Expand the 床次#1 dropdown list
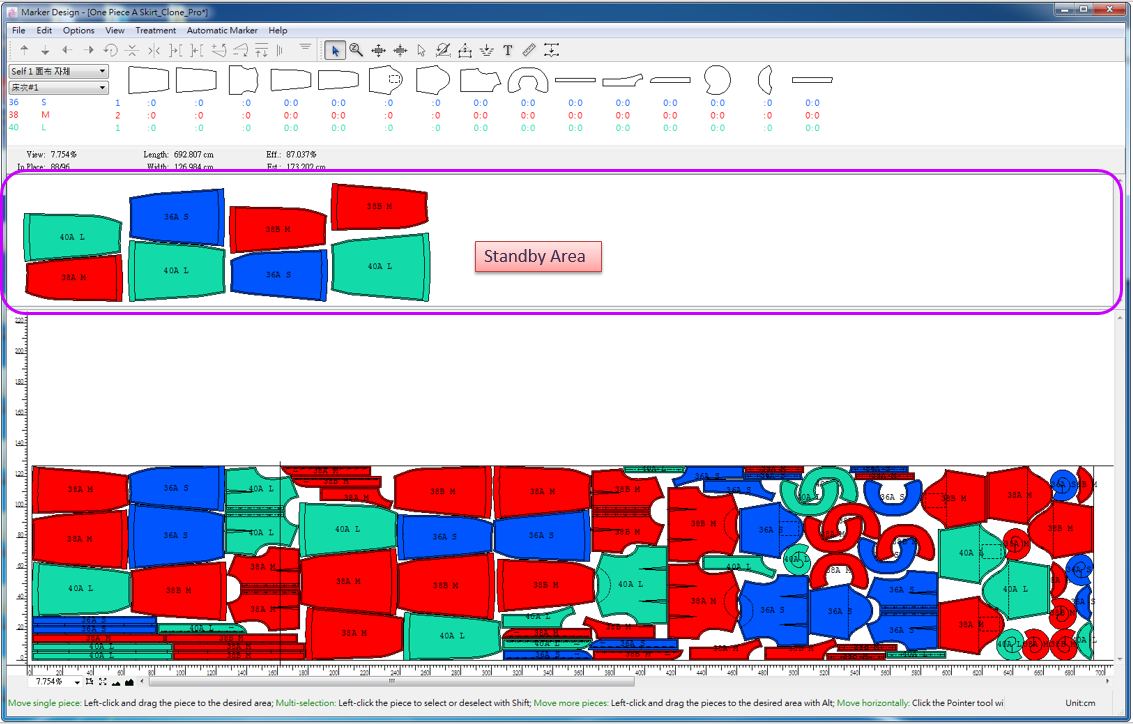The width and height of the screenshot is (1133, 724). tap(58, 88)
